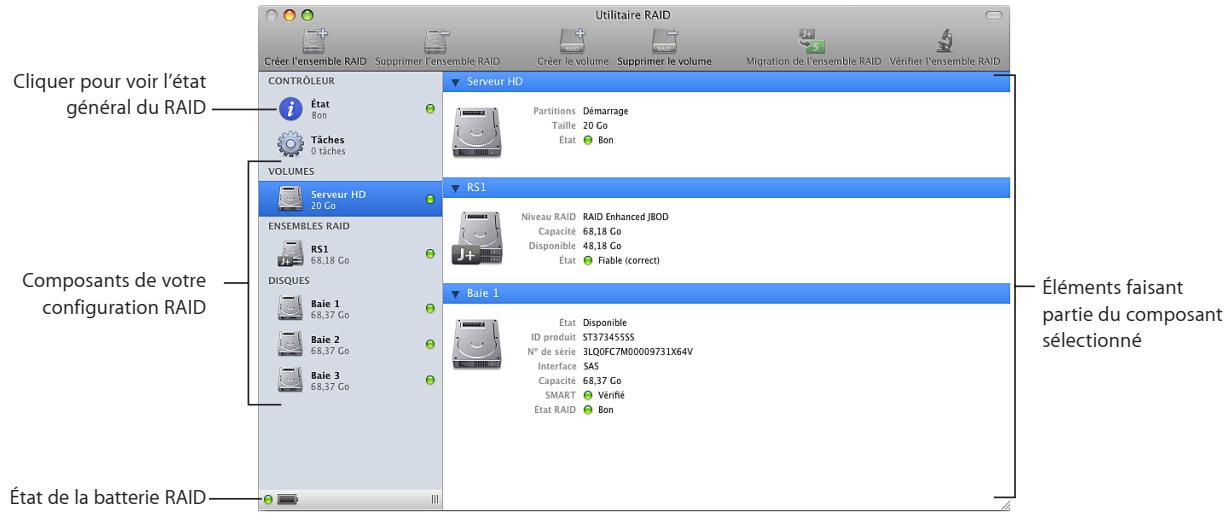Click the Utilitaire RAID window title

point(632,15)
